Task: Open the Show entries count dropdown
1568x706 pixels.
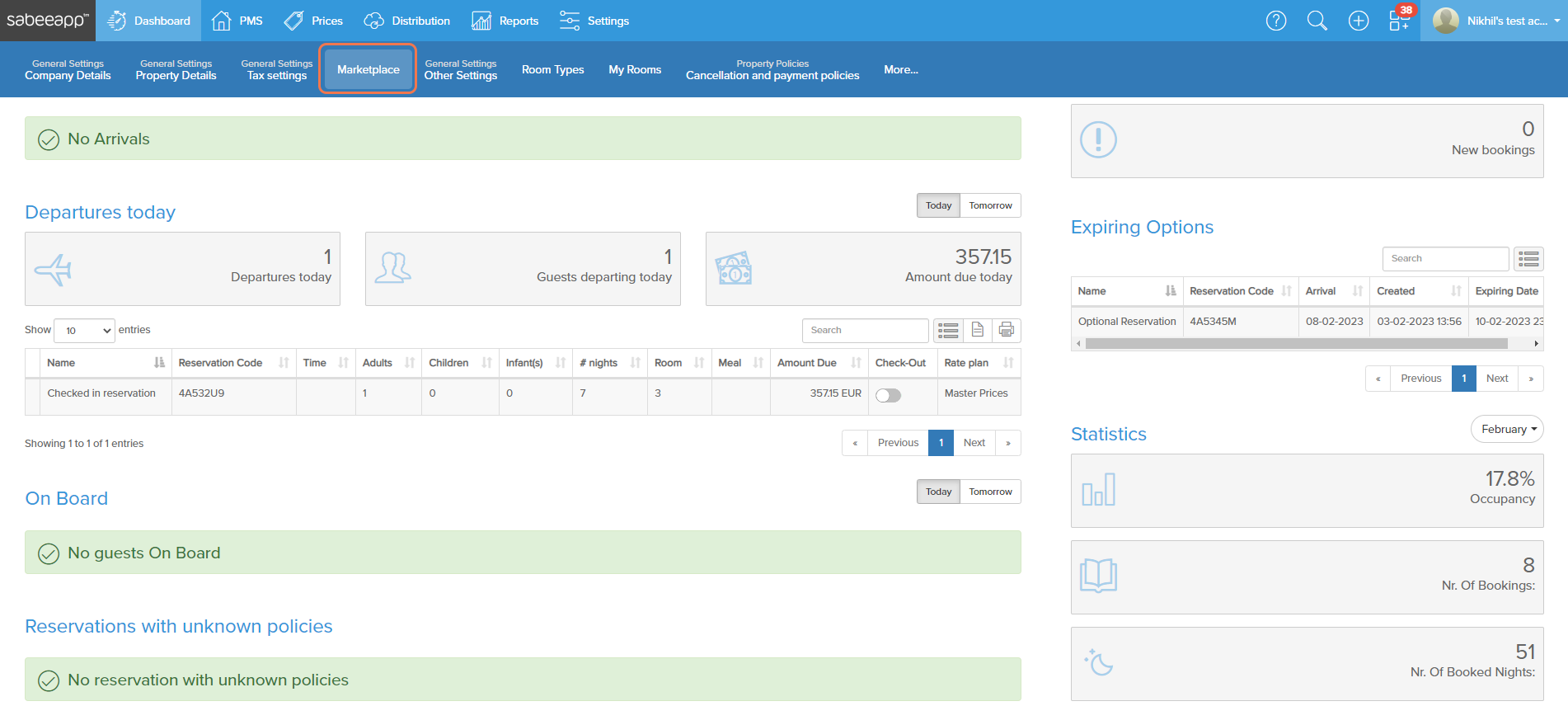Action: (84, 331)
